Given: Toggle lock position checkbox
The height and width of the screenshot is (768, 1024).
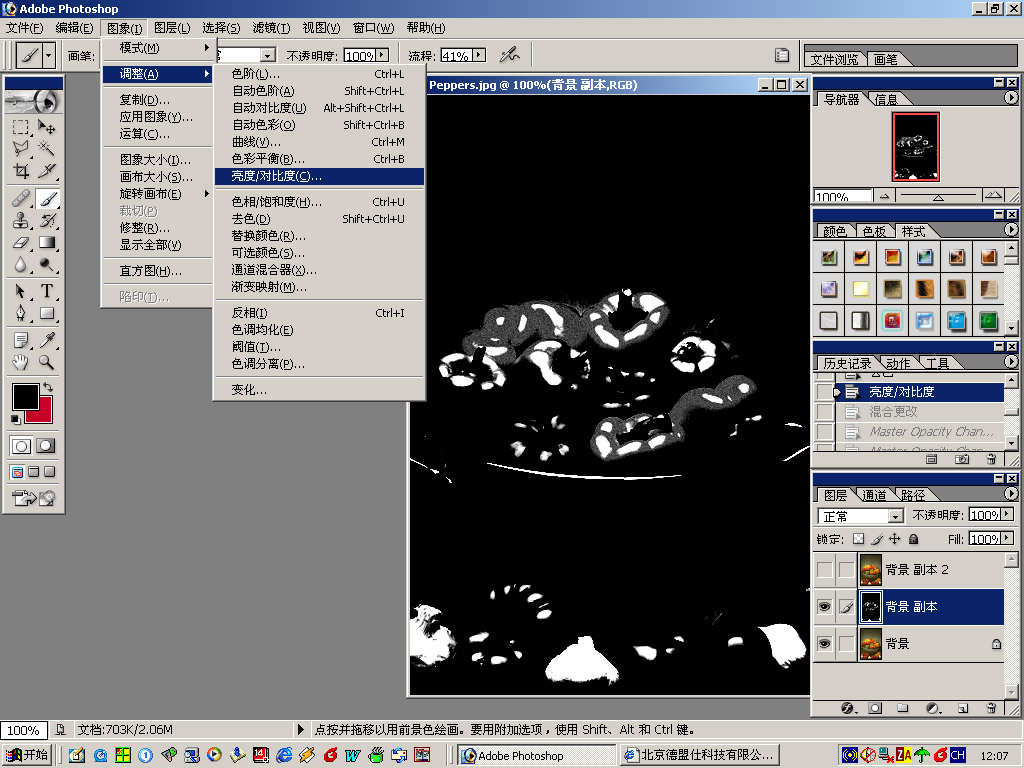Looking at the screenshot, I should (x=895, y=539).
